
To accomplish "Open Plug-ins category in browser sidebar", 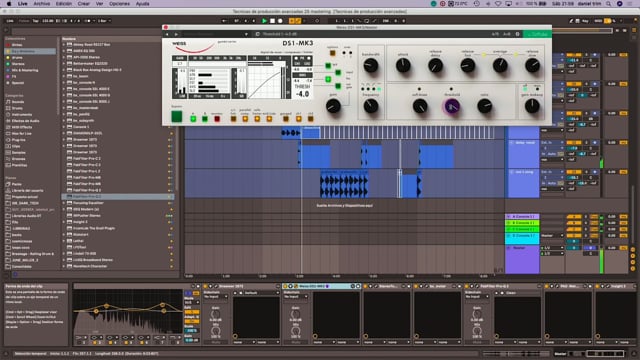I will coord(18,140).
